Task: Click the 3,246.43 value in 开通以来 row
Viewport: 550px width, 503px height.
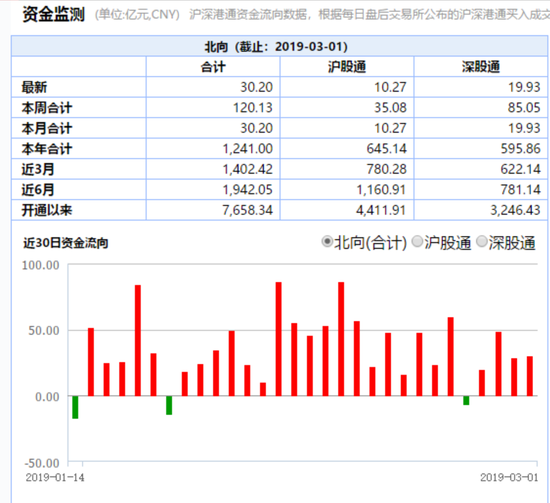Action: 515,210
